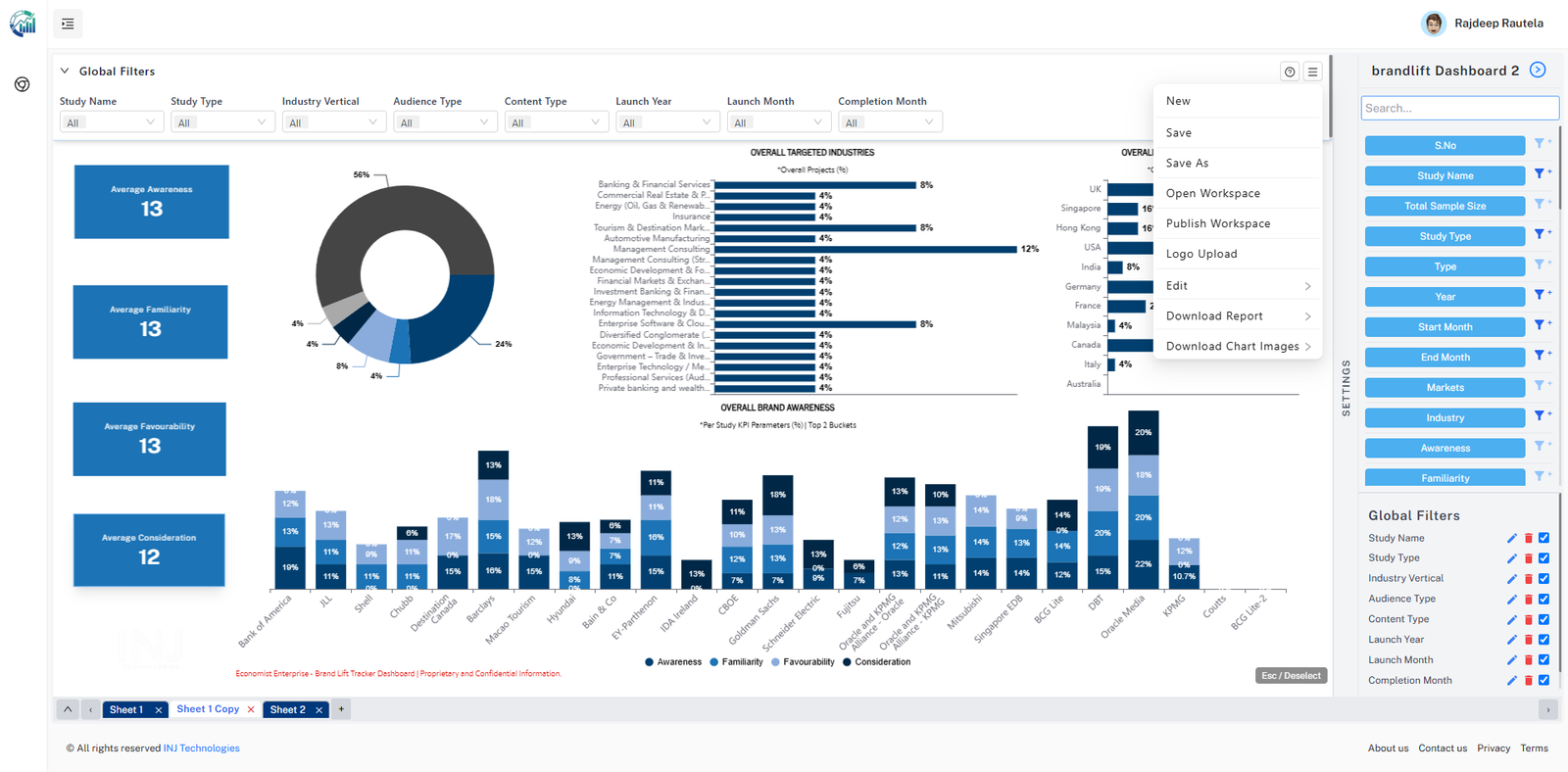Close the Sheet 1 Copy tab
The image size is (1568, 772).
251,709
